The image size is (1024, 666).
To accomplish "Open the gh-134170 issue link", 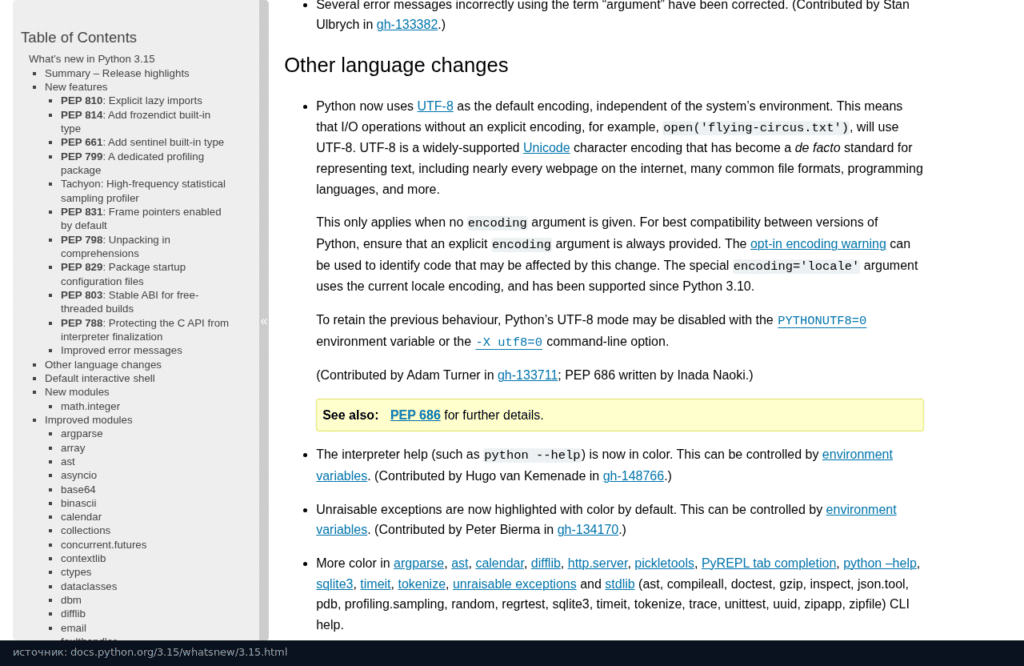I will coord(587,530).
